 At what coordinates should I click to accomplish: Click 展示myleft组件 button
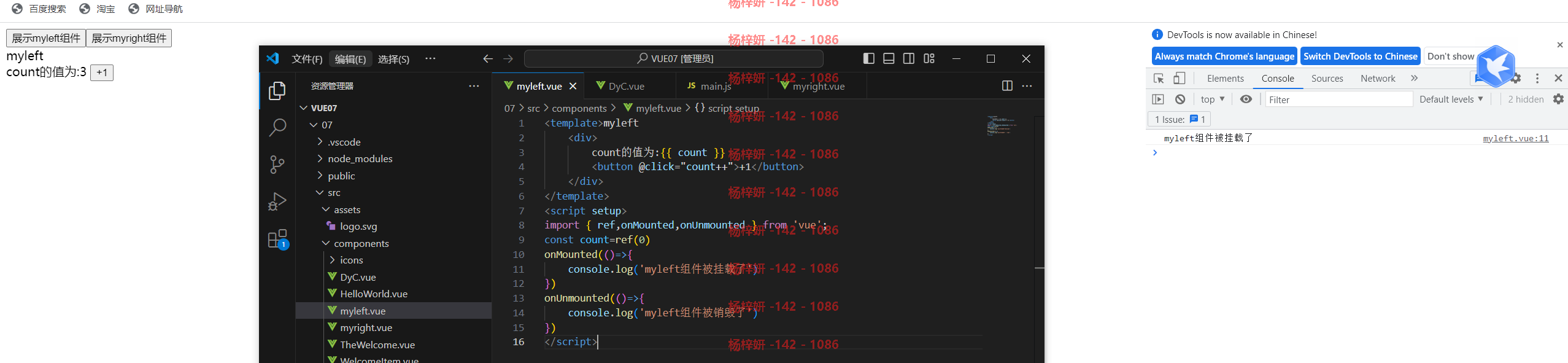[x=46, y=38]
